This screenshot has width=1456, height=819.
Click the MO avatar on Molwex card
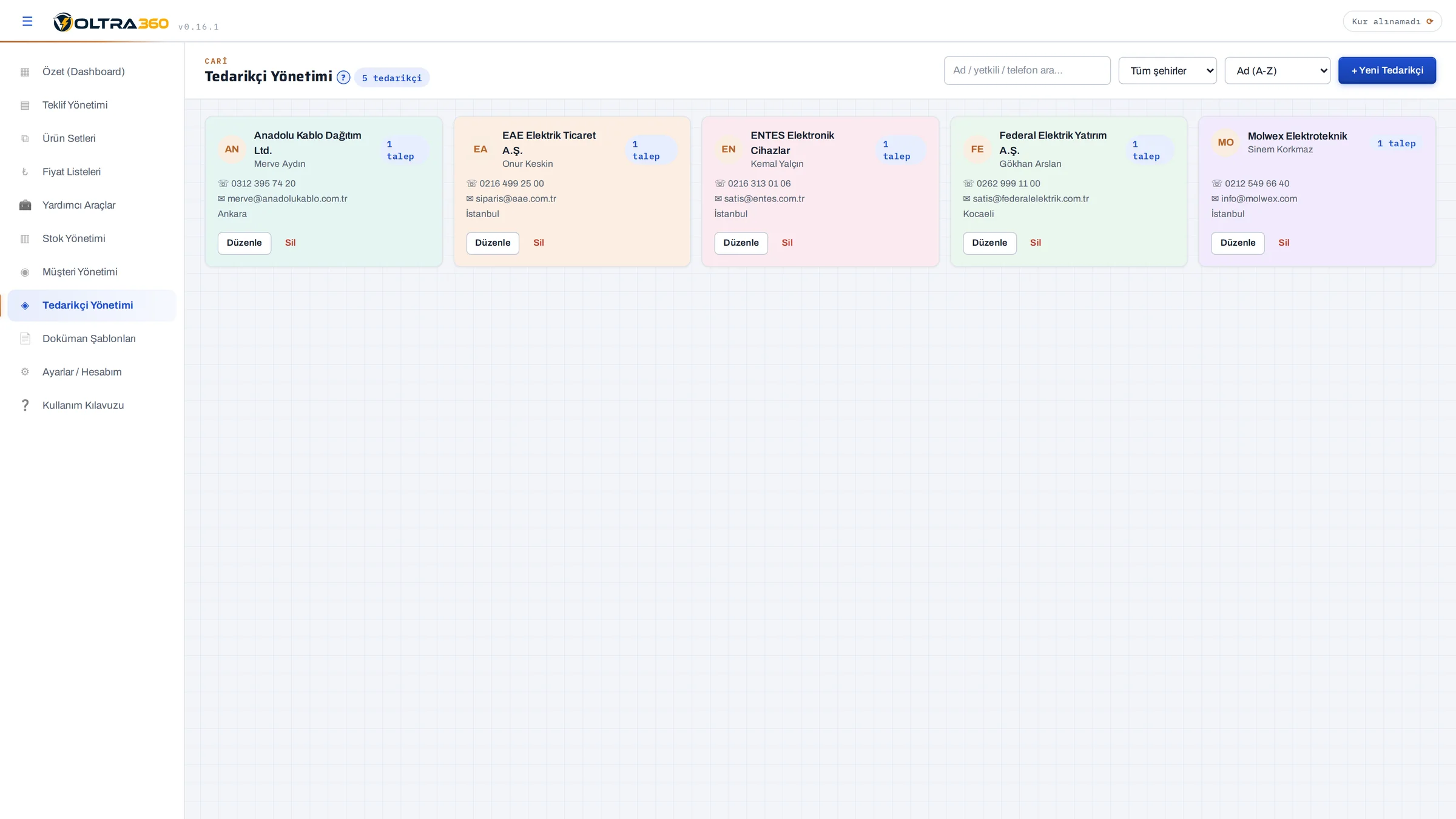tap(1225, 143)
